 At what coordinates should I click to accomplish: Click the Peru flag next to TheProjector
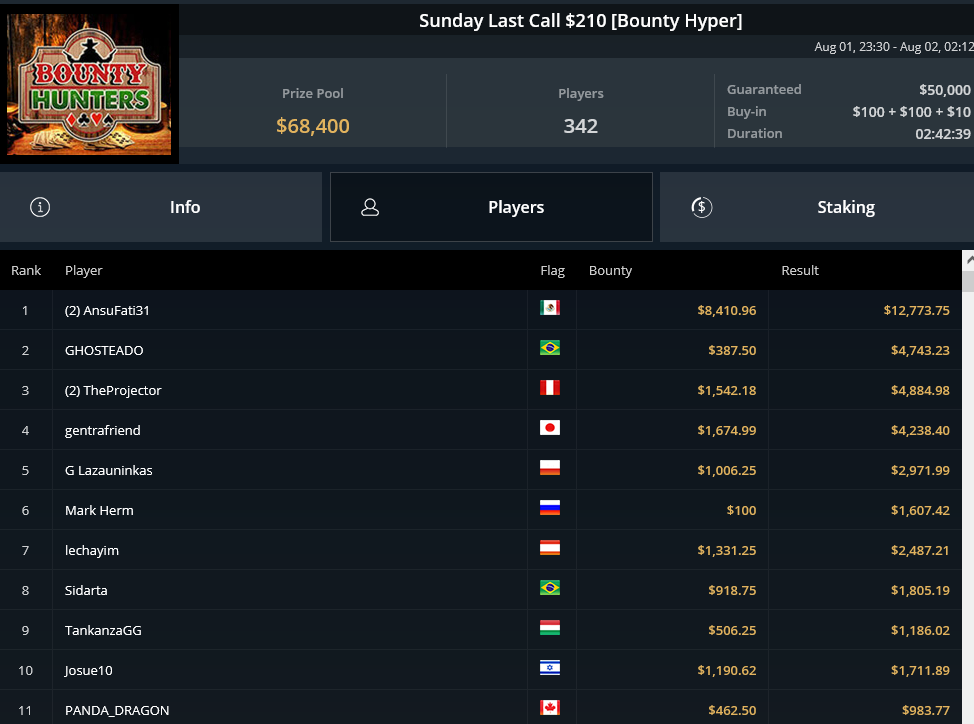click(550, 387)
